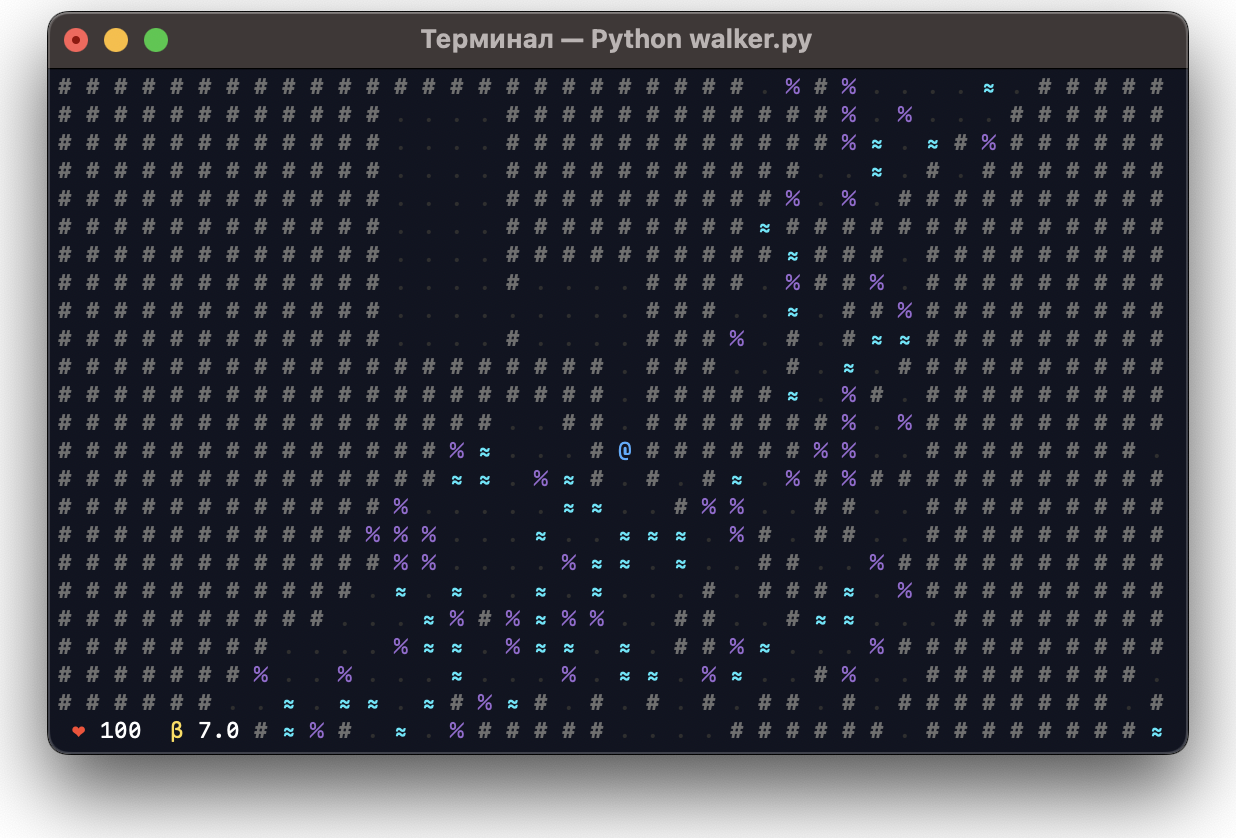Click the # tile directly after the 7.0 value

261,732
